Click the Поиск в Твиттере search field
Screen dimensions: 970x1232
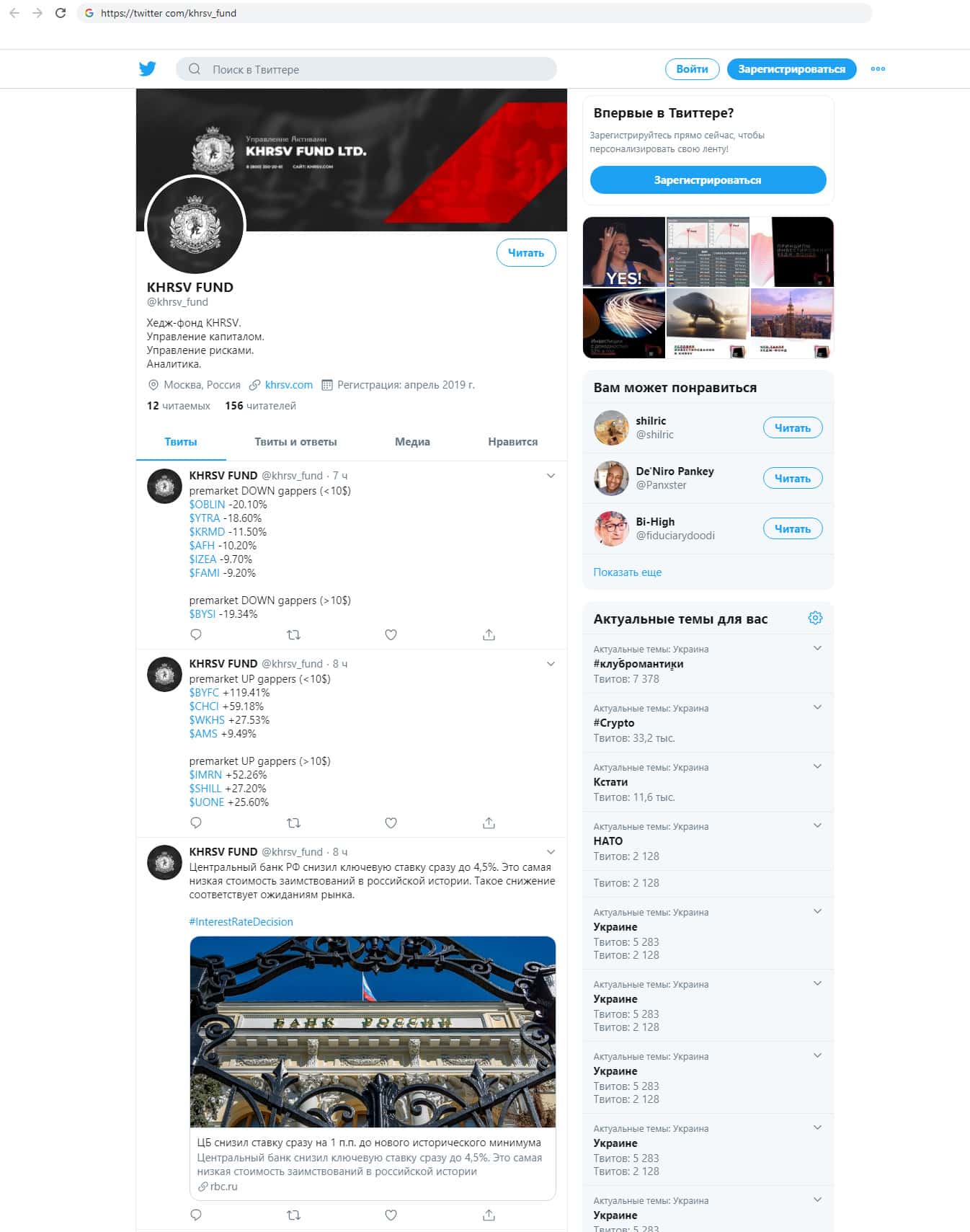[x=366, y=69]
